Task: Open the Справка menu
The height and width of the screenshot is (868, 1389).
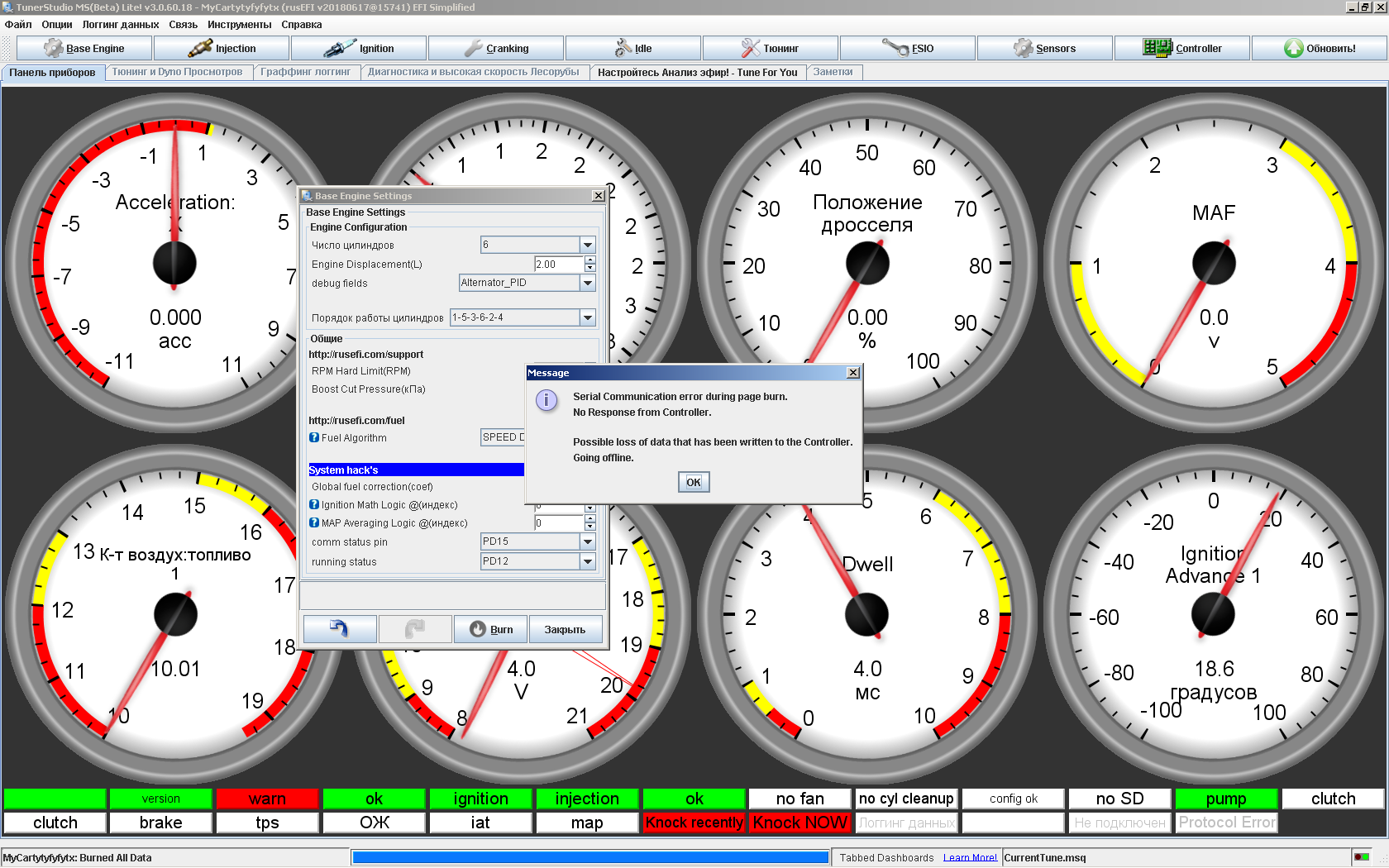Action: point(302,25)
